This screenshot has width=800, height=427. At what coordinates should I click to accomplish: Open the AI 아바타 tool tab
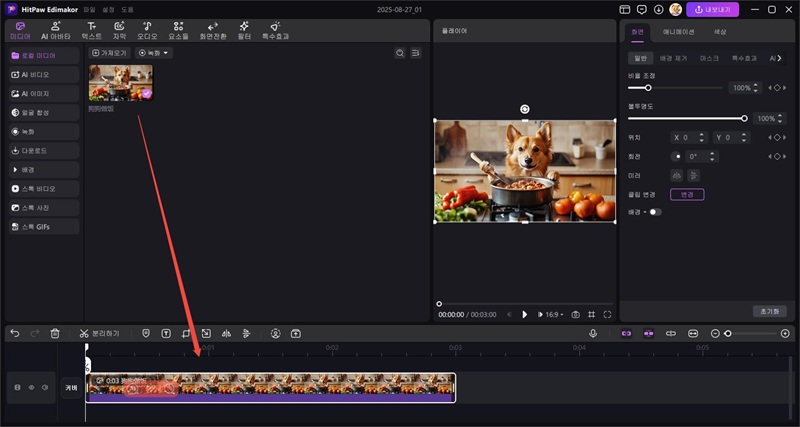click(55, 31)
